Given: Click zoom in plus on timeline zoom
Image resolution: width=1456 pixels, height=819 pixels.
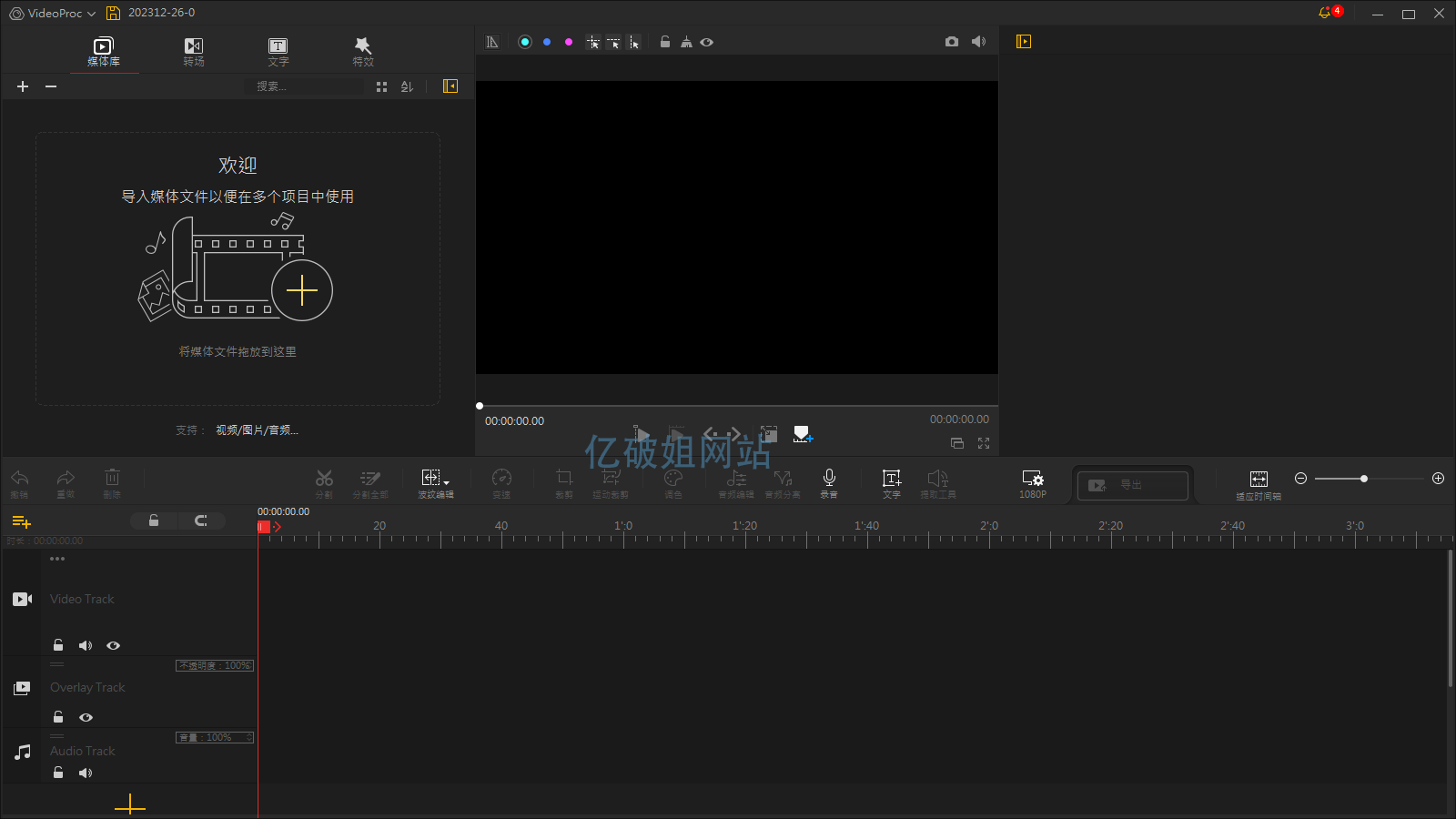Looking at the screenshot, I should click(1438, 479).
